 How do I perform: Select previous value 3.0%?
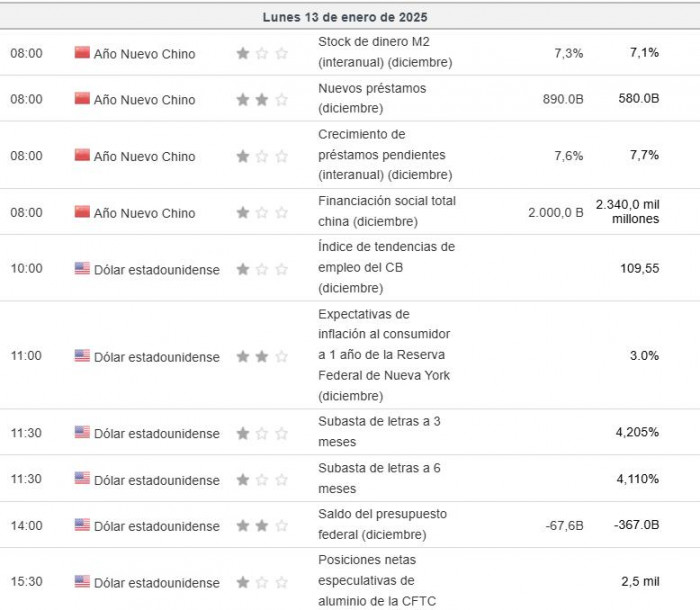coord(644,355)
